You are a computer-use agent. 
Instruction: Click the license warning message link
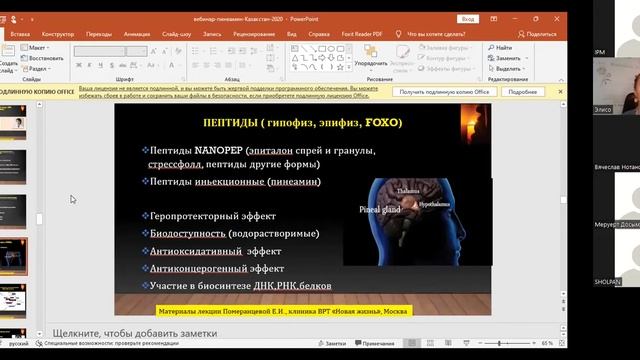[x=228, y=92]
